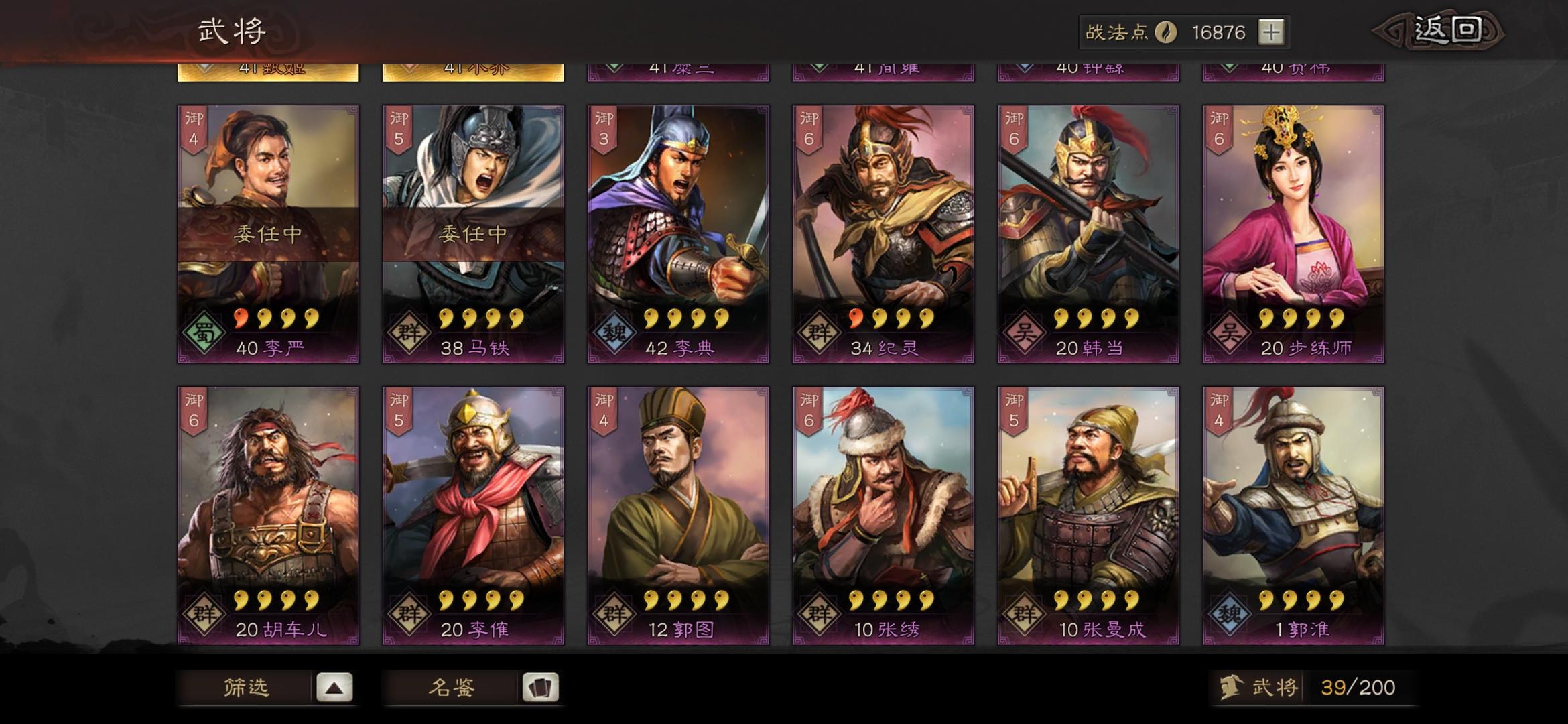Expand the 筛选 filter arrow
This screenshot has height=724, width=1568.
[x=334, y=688]
